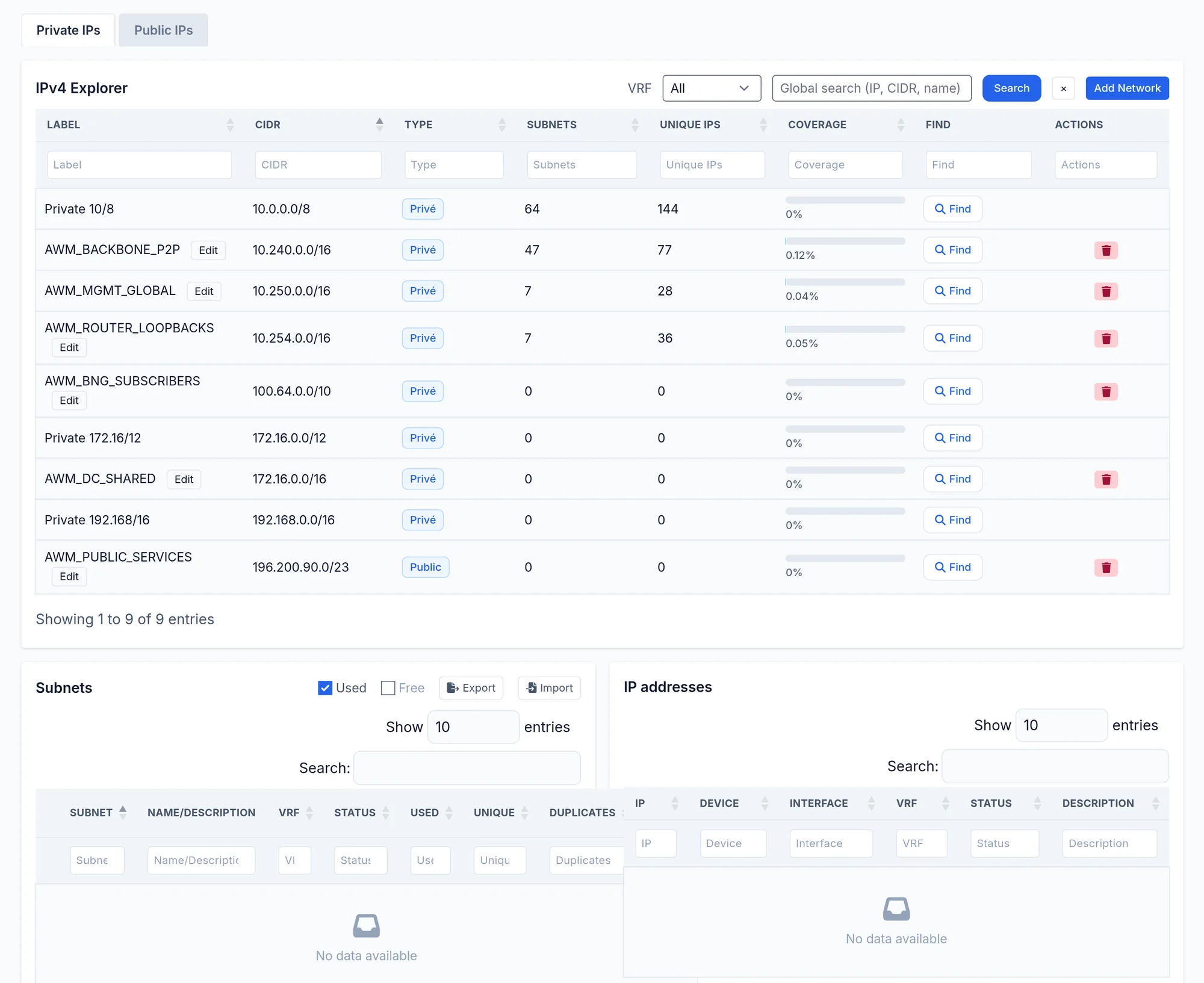The width and height of the screenshot is (1204, 983).
Task: Click IP addresses Search box
Action: coord(1055,766)
